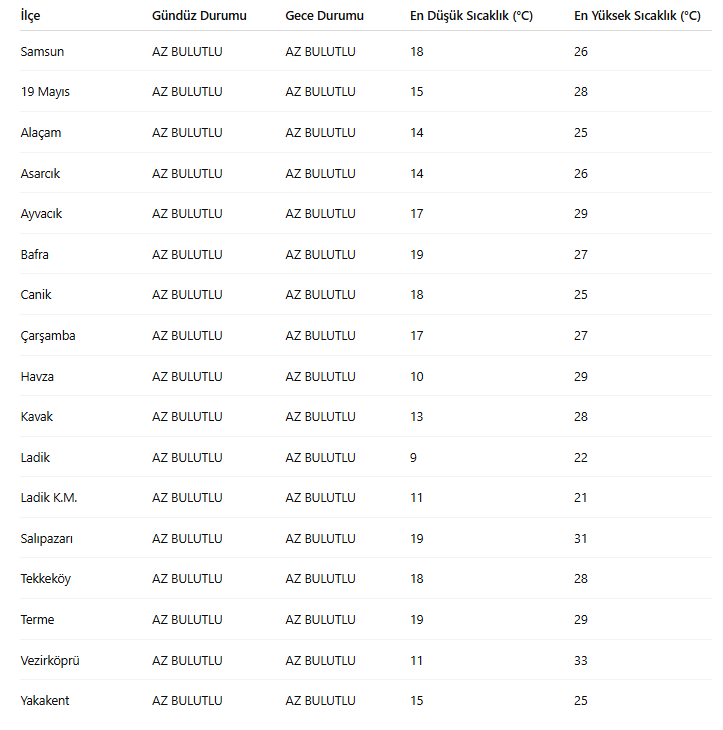Image resolution: width=723 pixels, height=730 pixels.
Task: Click Yakakent's night AZ BULUTLU status
Action: [320, 701]
